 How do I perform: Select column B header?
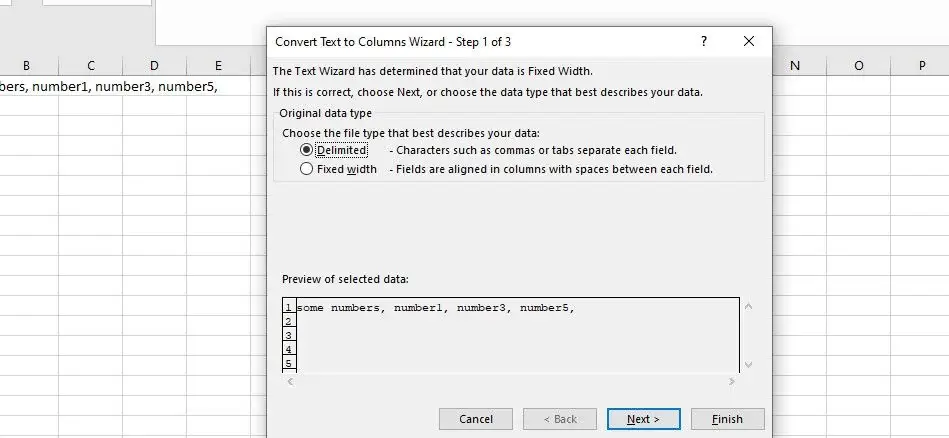pyautogui.click(x=26, y=66)
